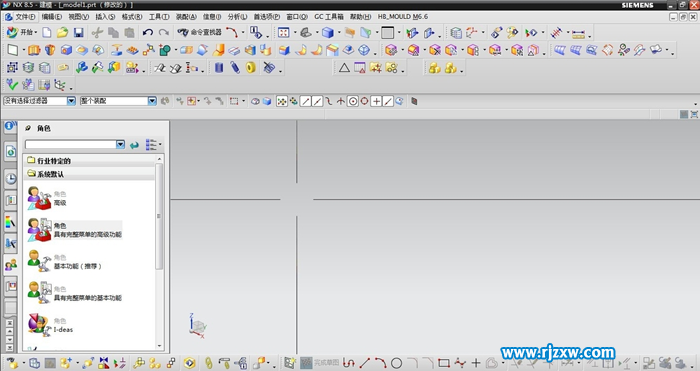Click the Roles panel search input field
This screenshot has width=700, height=371.
71,144
